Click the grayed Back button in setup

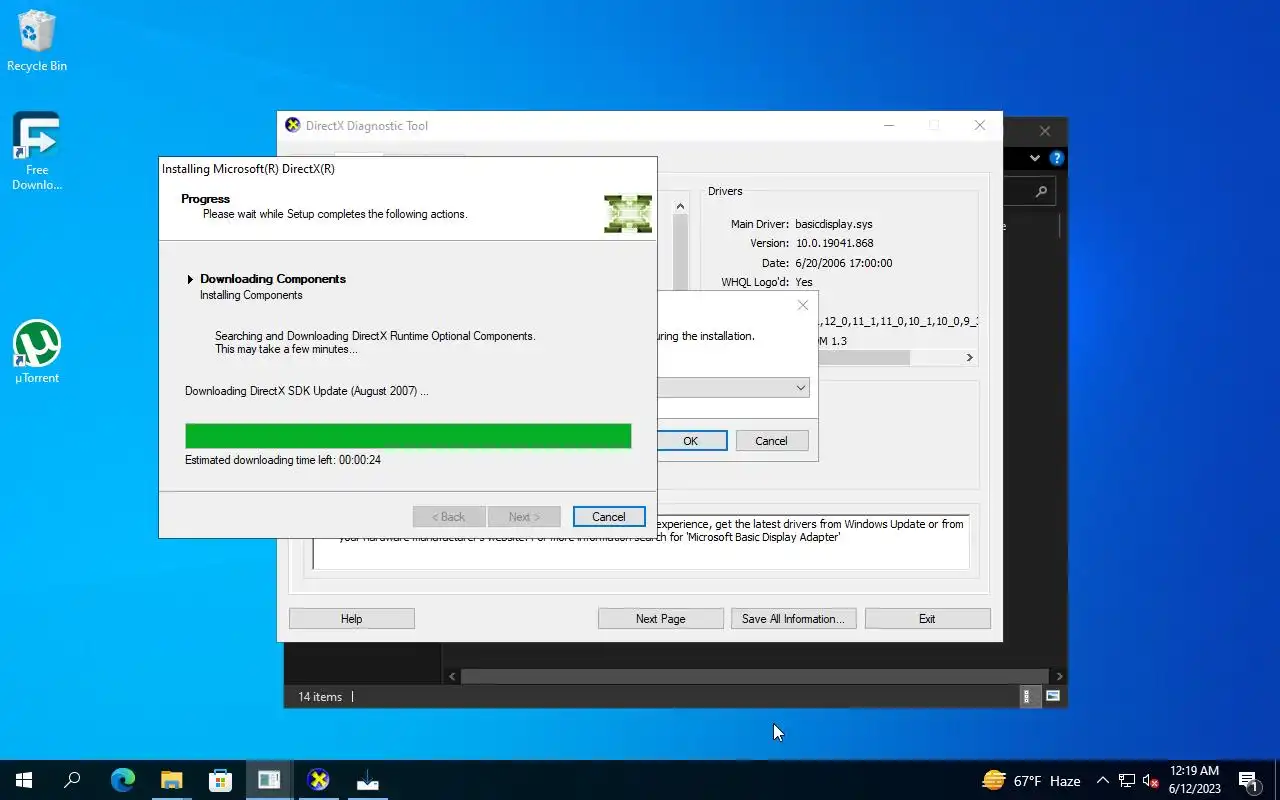click(x=449, y=517)
